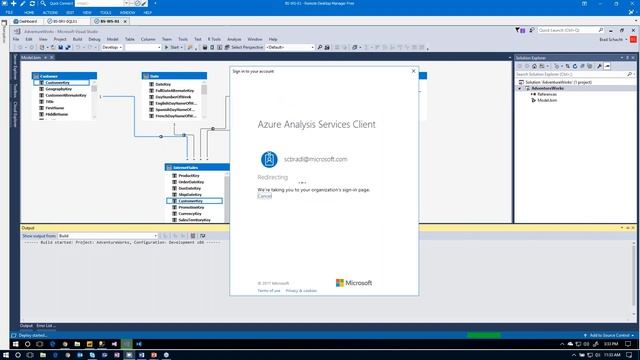Click the Visual Studio icon in remote taskbar

coord(114,344)
